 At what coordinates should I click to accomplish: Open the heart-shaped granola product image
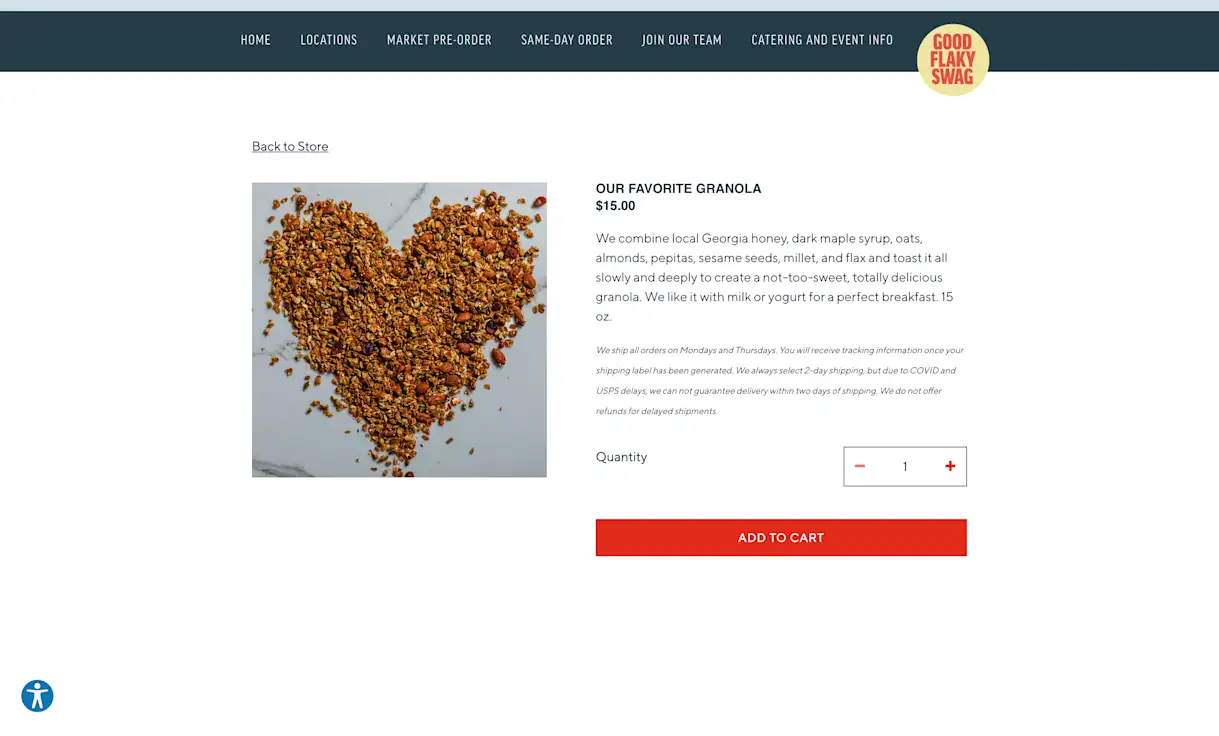click(399, 330)
